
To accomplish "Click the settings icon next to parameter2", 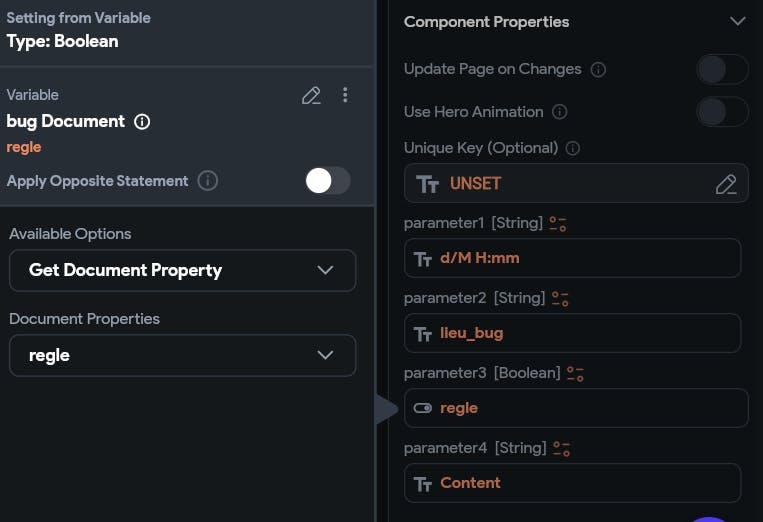I will click(560, 298).
